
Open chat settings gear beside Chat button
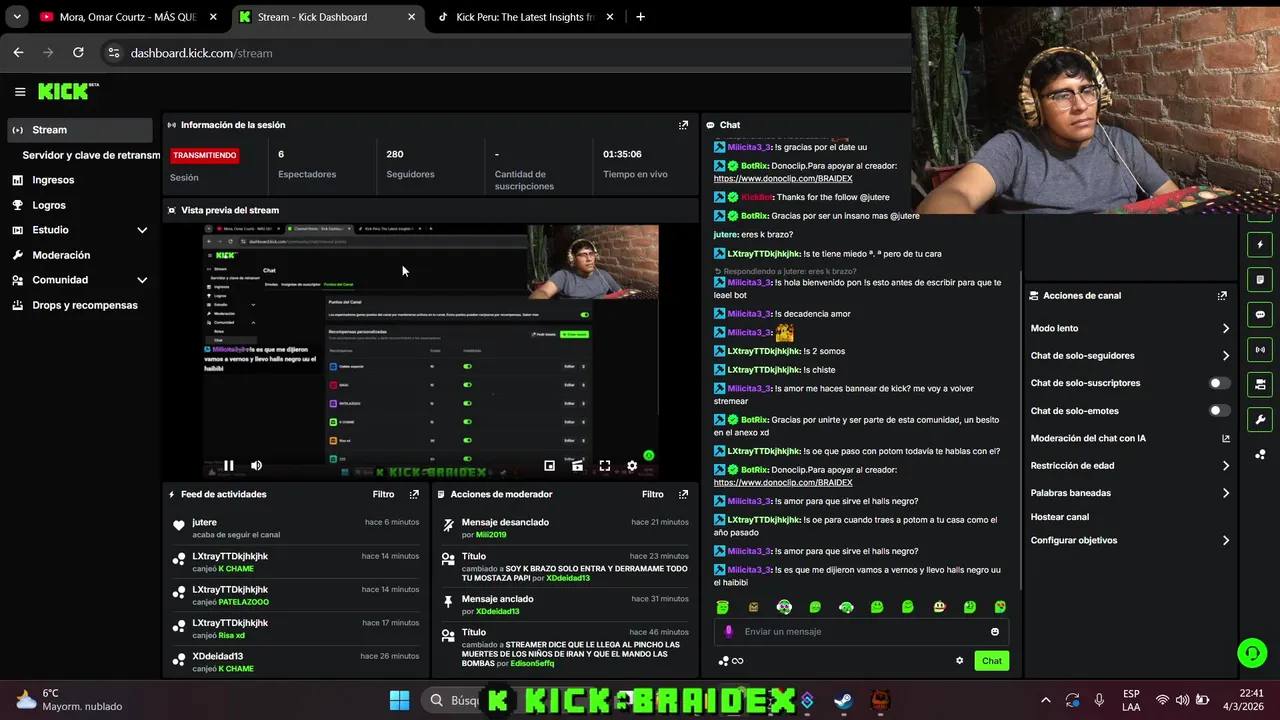tap(960, 660)
